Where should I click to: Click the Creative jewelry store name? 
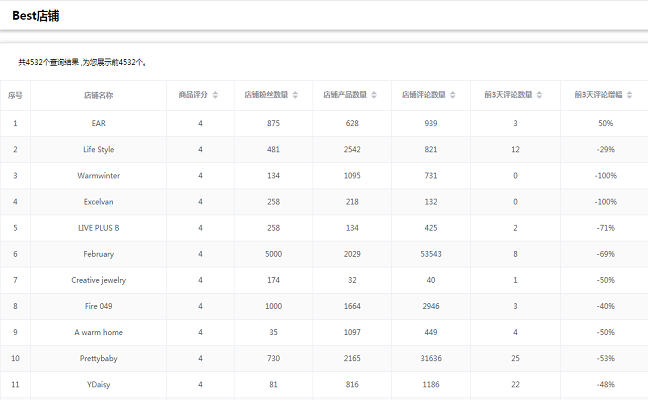tap(98, 280)
